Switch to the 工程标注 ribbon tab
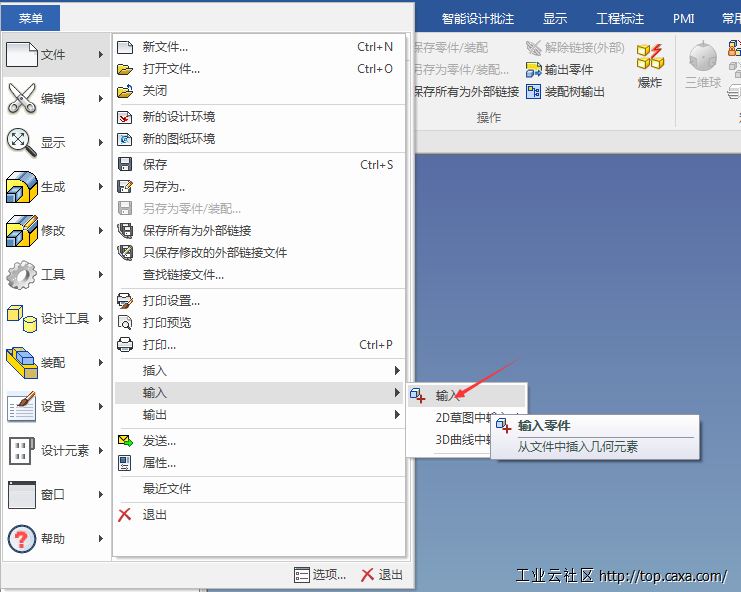 pyautogui.click(x=622, y=18)
